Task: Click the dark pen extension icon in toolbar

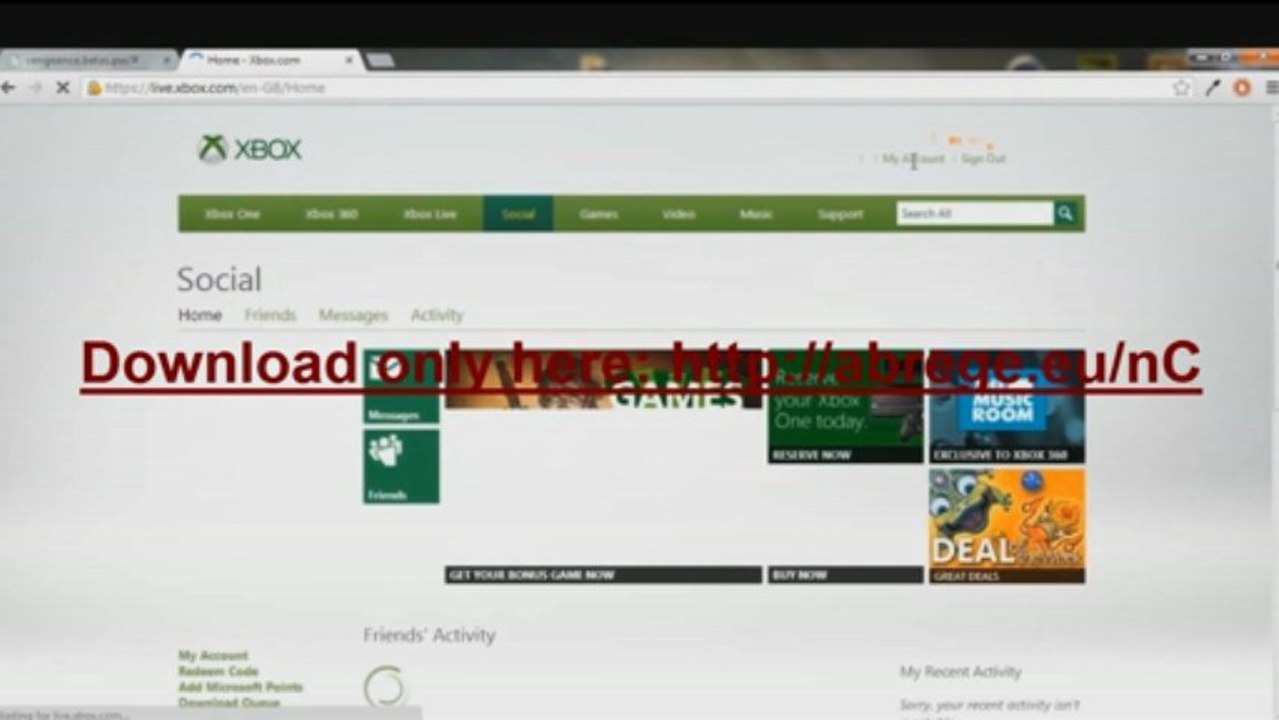Action: [1212, 88]
